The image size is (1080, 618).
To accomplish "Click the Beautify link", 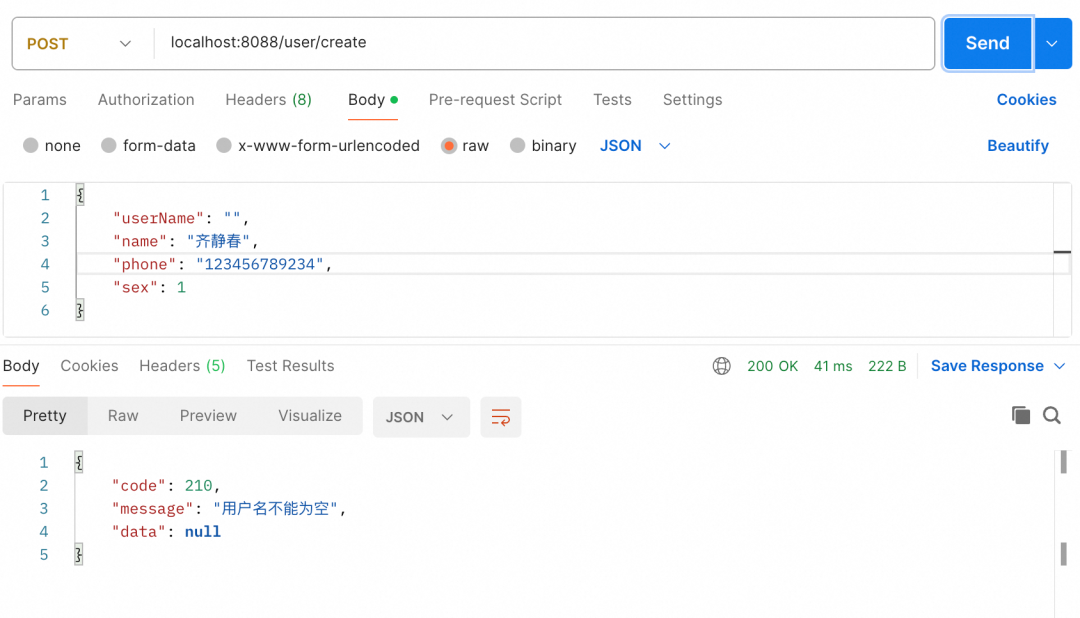I will click(1017, 146).
